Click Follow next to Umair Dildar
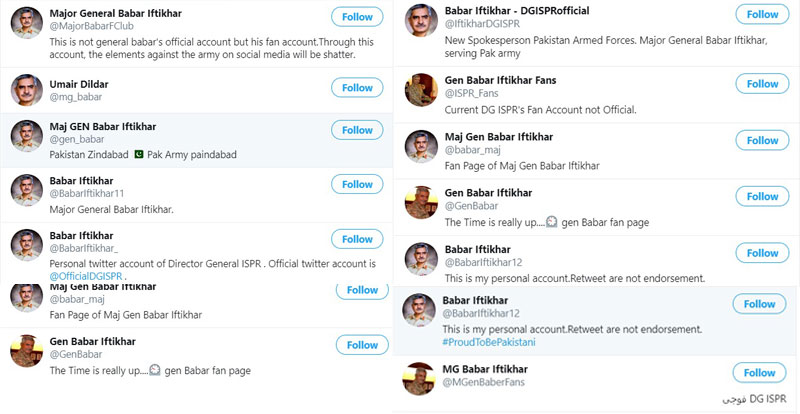Image resolution: width=800 pixels, height=414 pixels. click(357, 88)
